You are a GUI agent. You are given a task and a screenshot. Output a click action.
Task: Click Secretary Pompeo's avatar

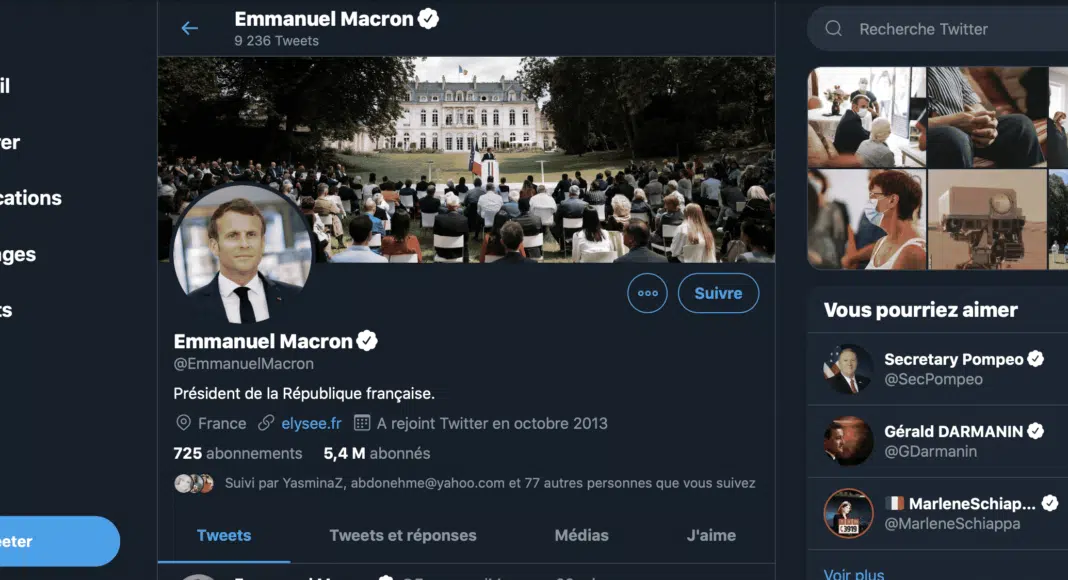point(848,369)
